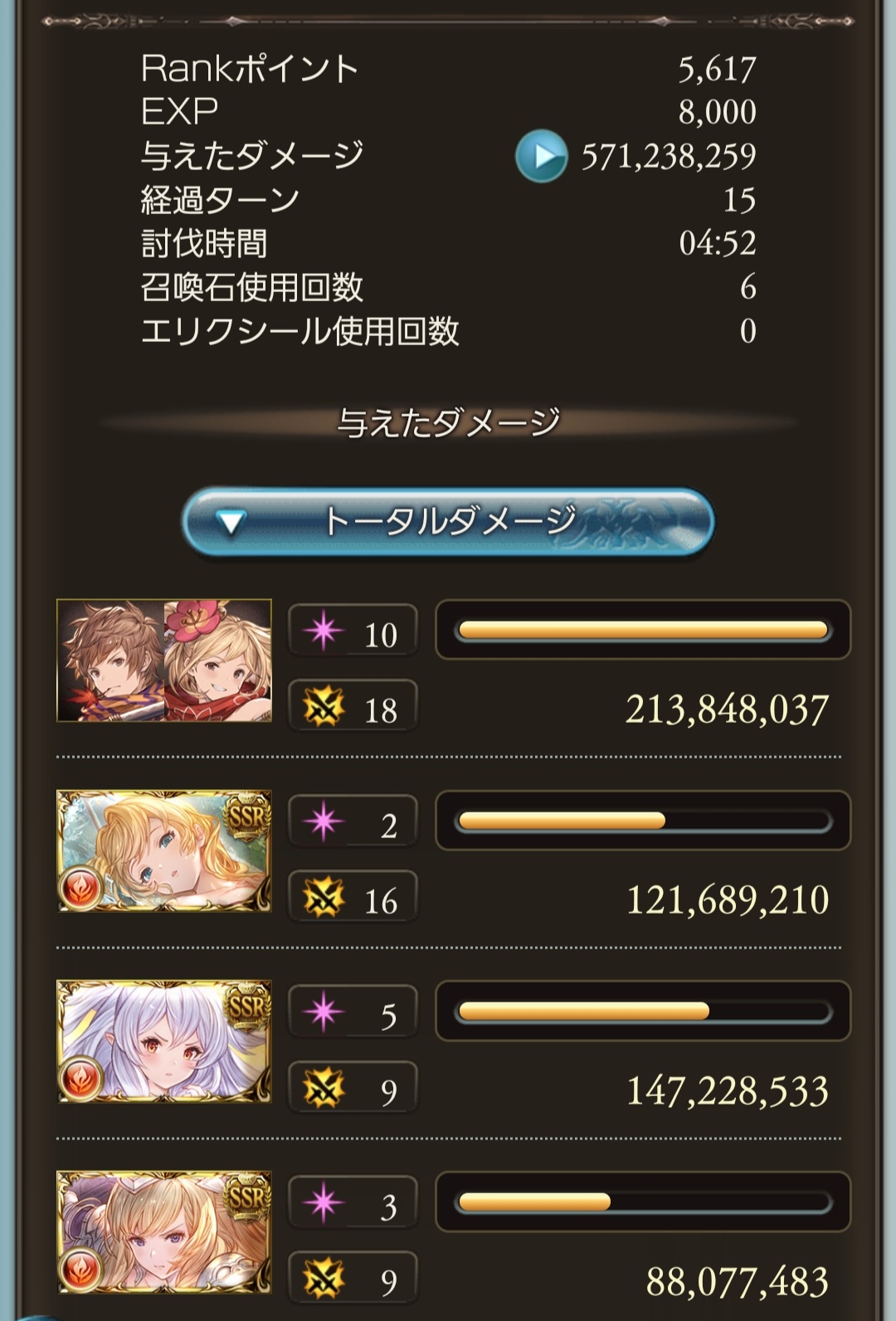Open the トータルダメージ dropdown
896x1321 pixels.
[448, 522]
